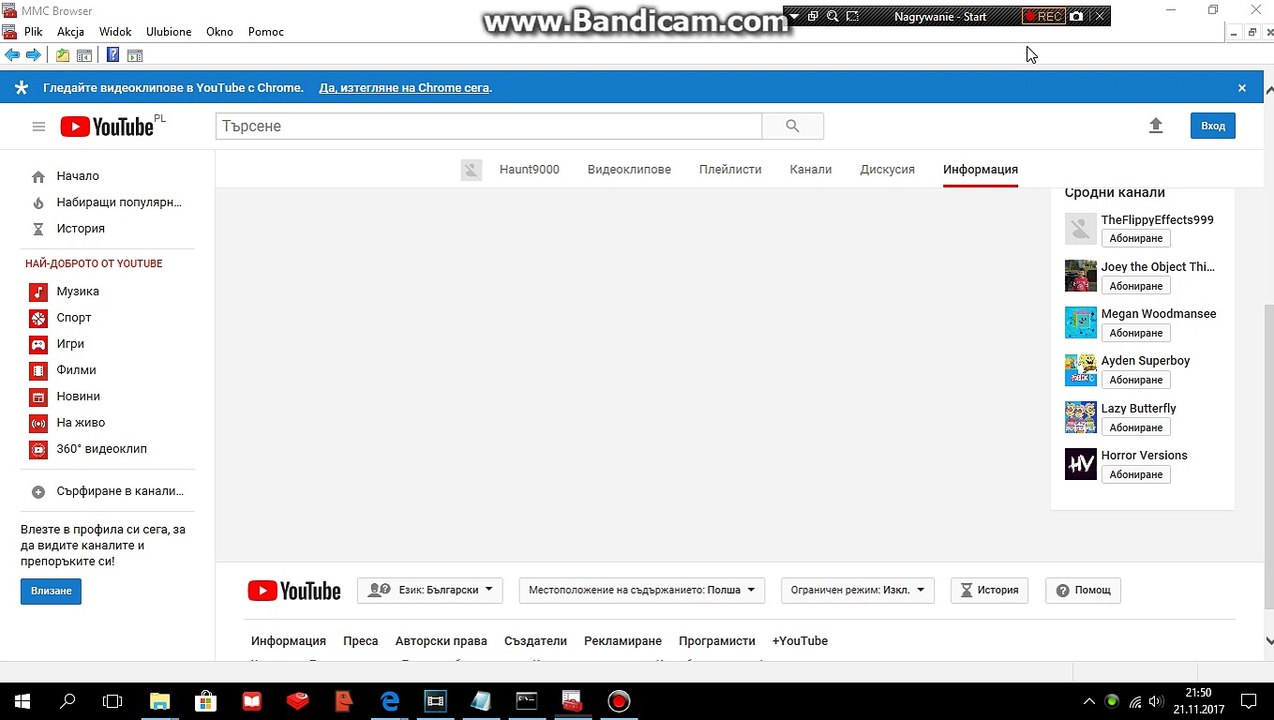Click the footer История button

coord(989,590)
